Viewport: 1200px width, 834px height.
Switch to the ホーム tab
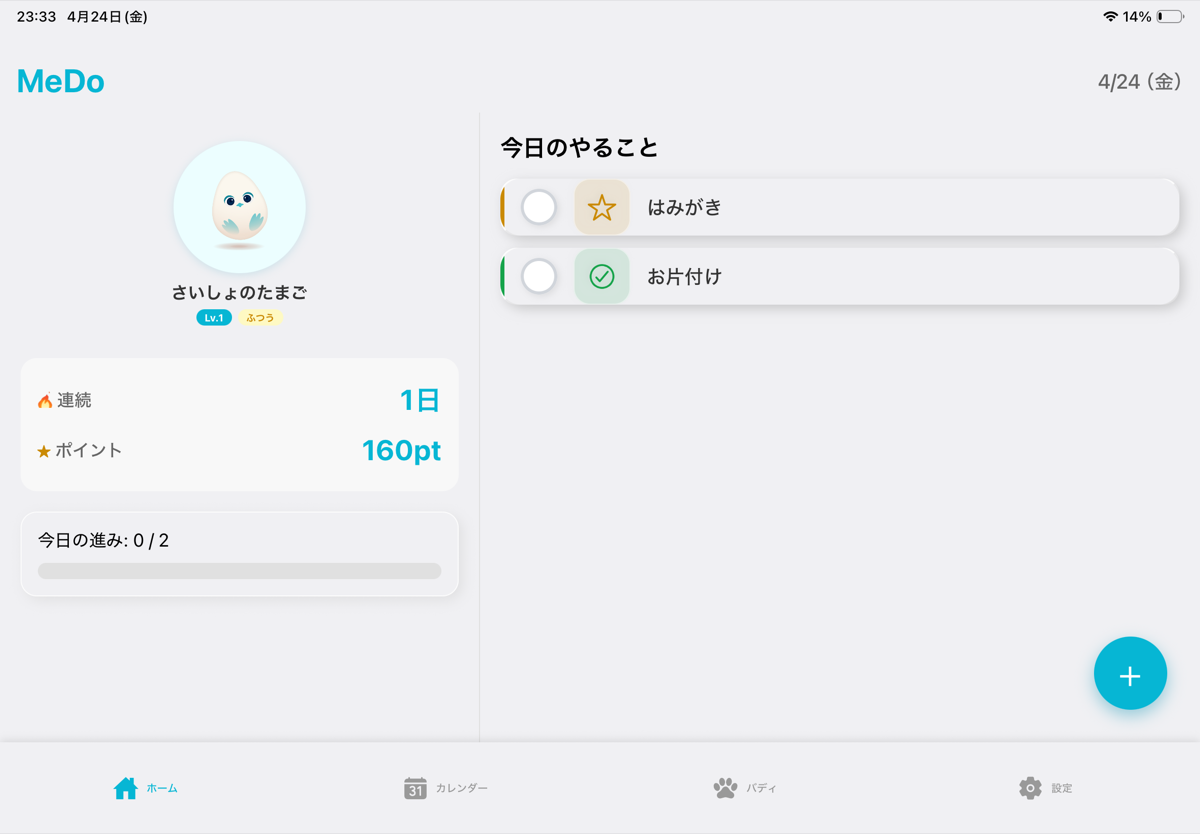point(145,787)
